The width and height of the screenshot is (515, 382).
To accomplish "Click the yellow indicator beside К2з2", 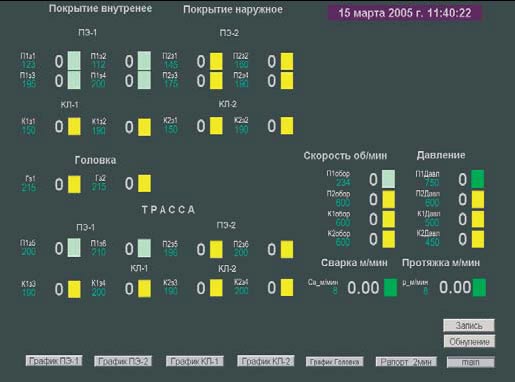I will coord(287,126).
